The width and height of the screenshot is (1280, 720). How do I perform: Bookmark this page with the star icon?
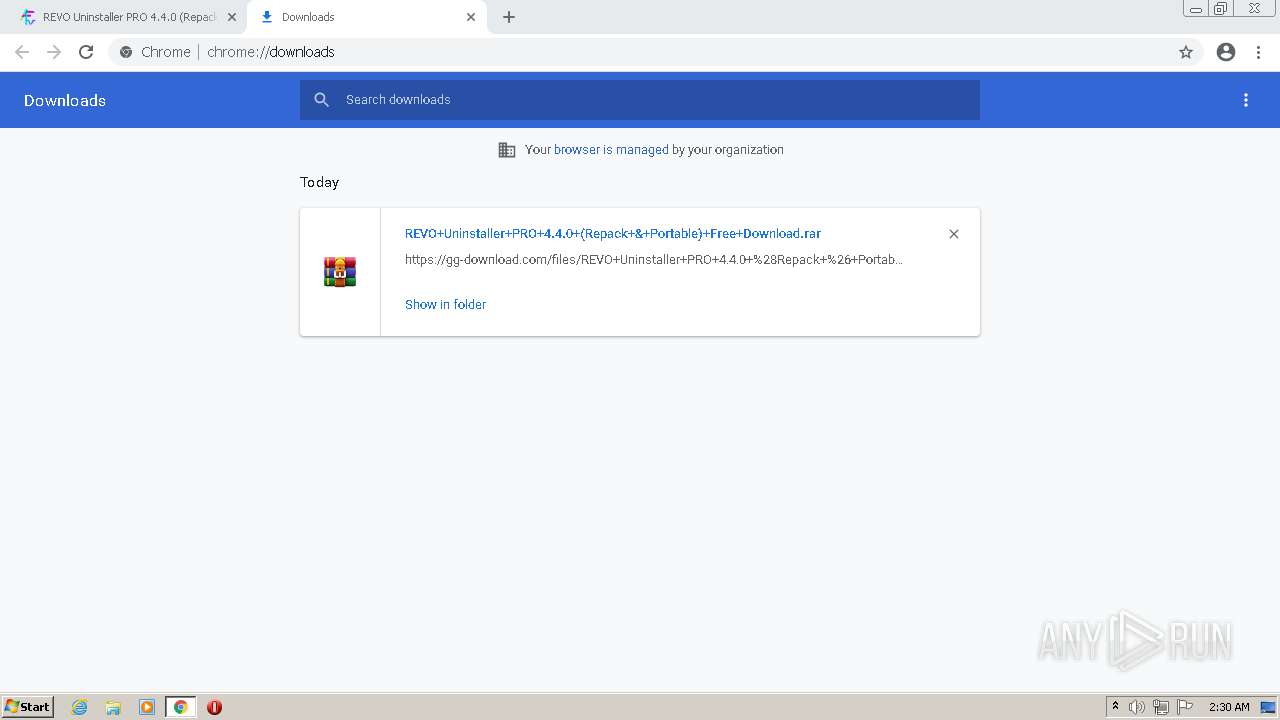[x=1186, y=52]
